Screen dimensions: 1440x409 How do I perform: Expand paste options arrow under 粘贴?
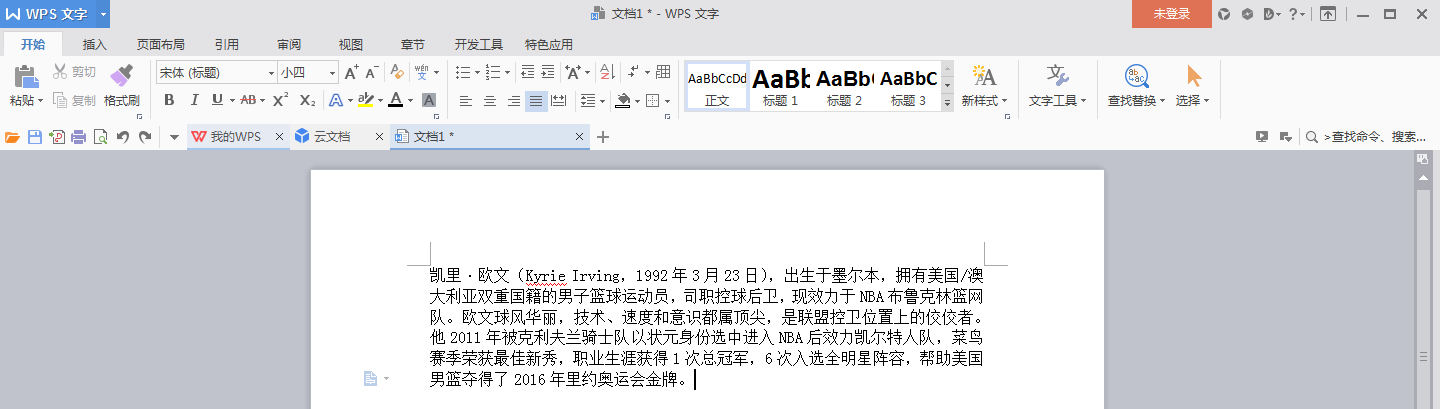(x=40, y=101)
